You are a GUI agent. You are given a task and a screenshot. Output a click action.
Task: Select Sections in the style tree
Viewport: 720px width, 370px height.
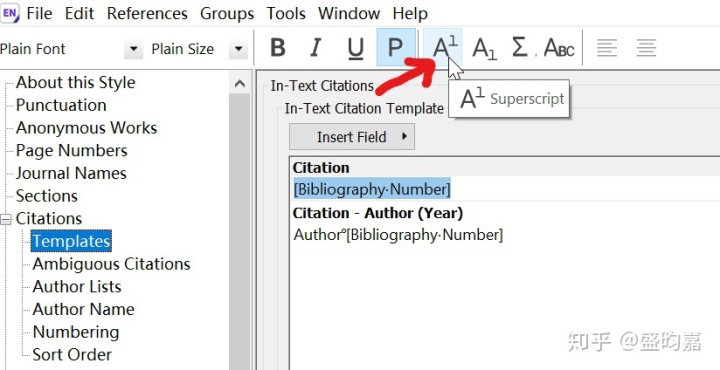click(x=46, y=196)
